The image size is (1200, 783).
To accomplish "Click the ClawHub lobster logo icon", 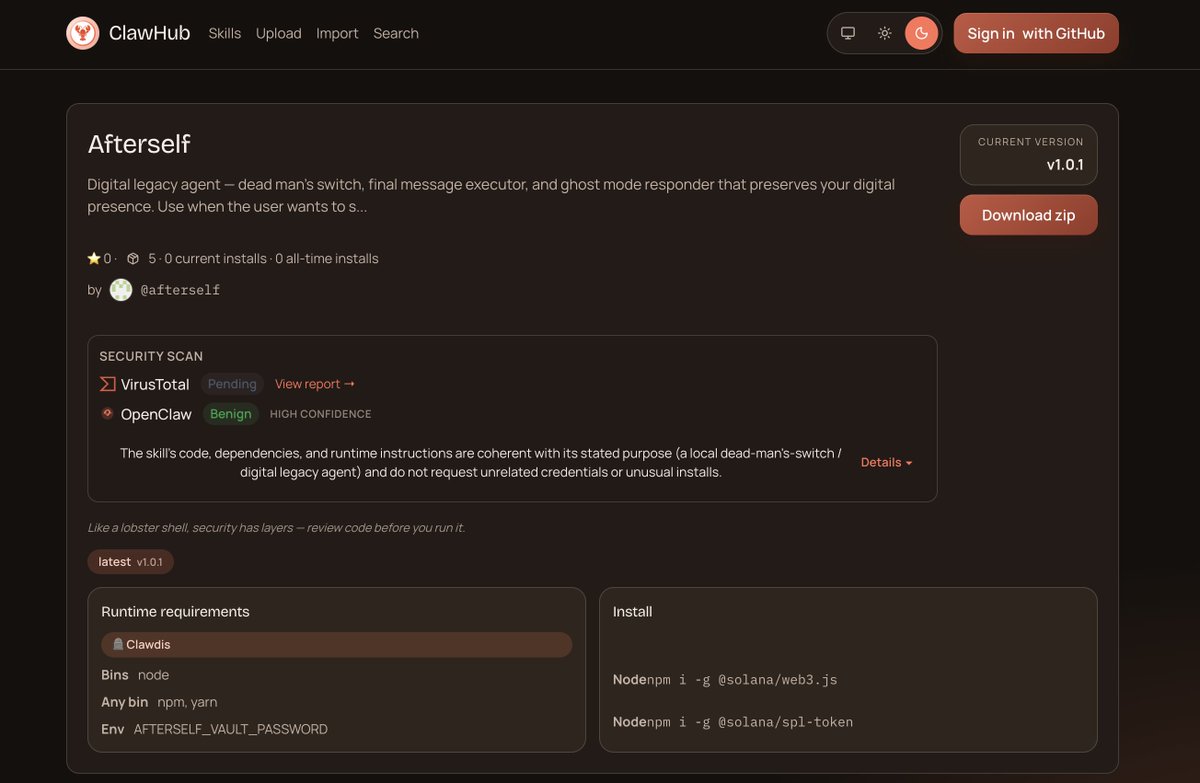I will coord(83,33).
